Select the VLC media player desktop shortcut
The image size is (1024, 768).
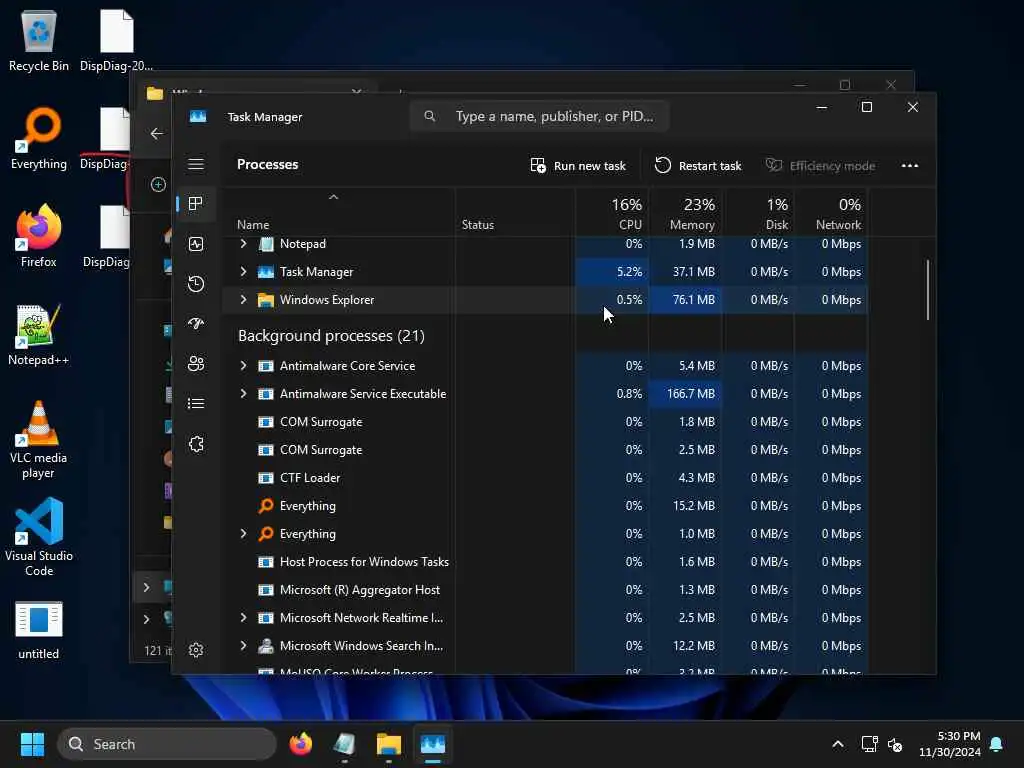click(x=39, y=440)
